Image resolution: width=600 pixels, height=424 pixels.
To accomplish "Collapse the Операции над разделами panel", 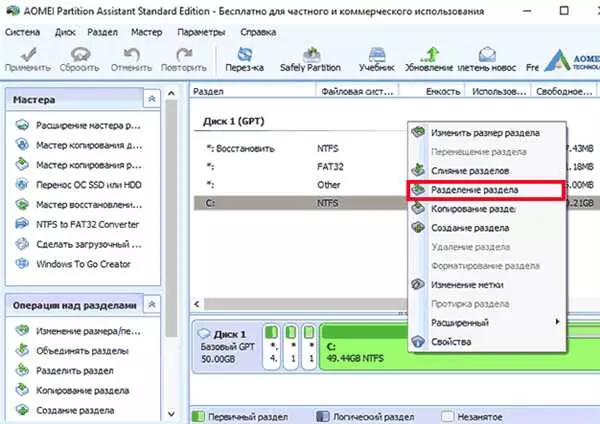I will [152, 305].
